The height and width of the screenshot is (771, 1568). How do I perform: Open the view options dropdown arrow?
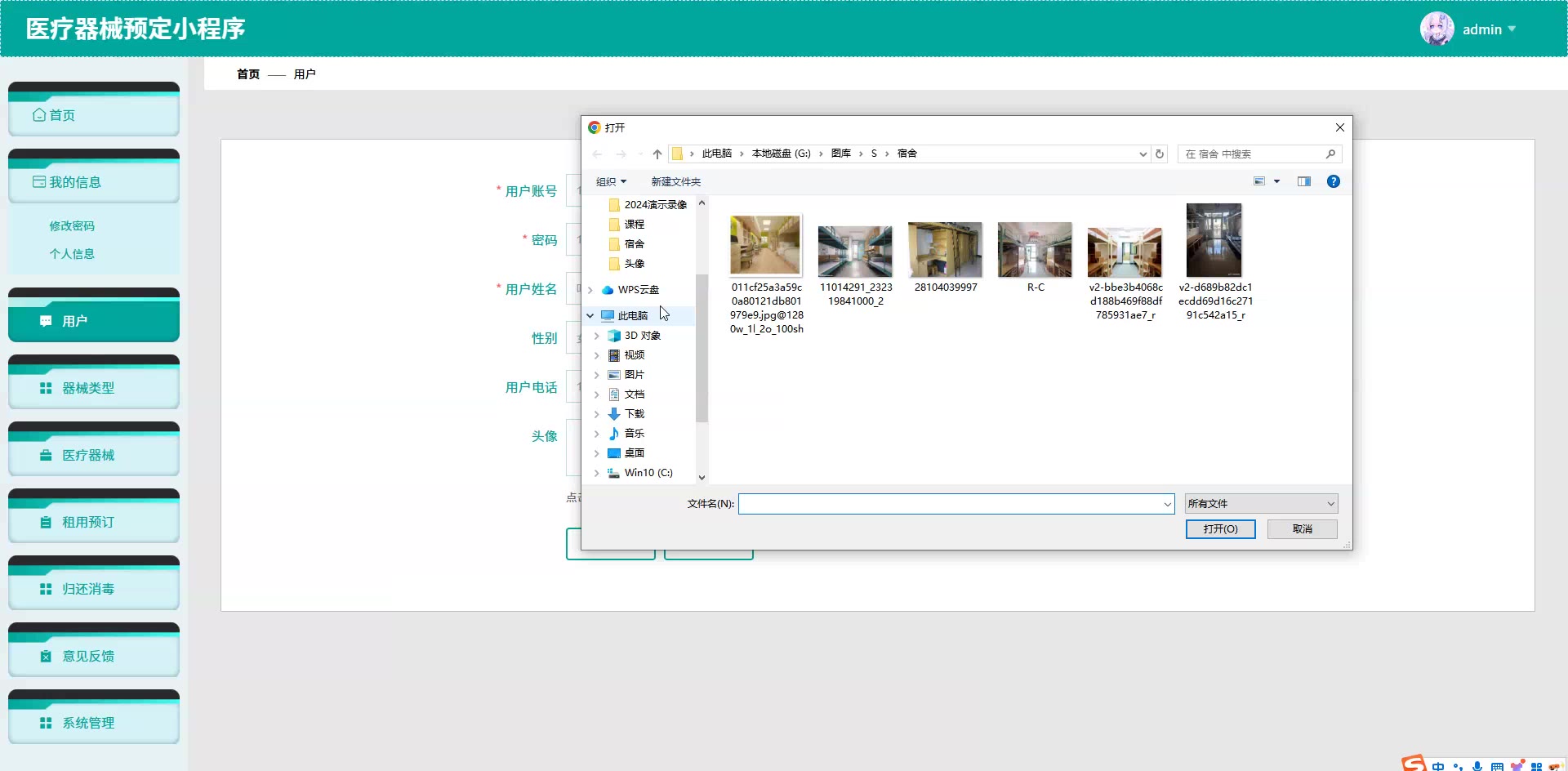point(1276,181)
